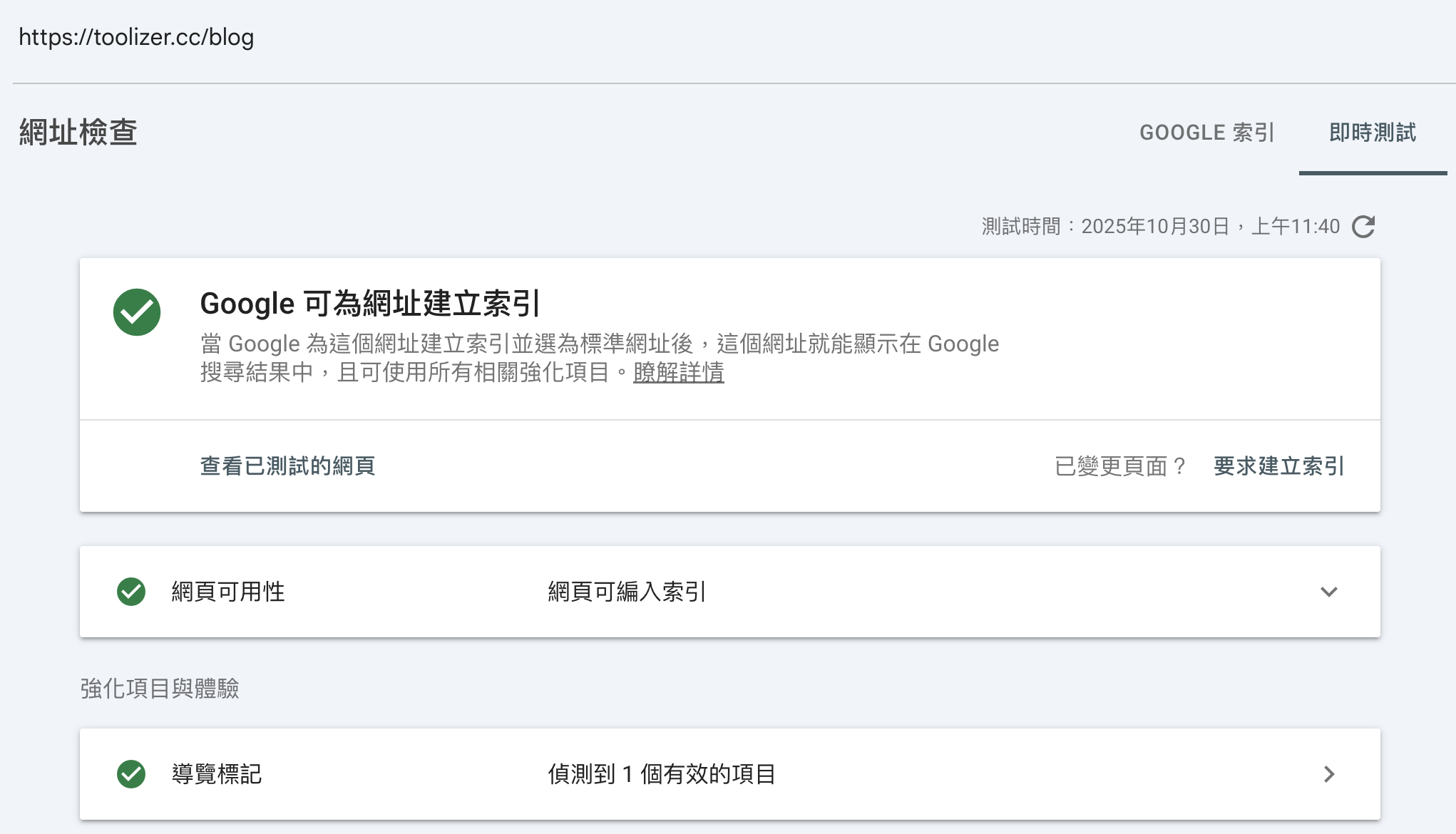The width and height of the screenshot is (1456, 834).
Task: Click the 已變更頁面? option
Action: pos(1119,467)
